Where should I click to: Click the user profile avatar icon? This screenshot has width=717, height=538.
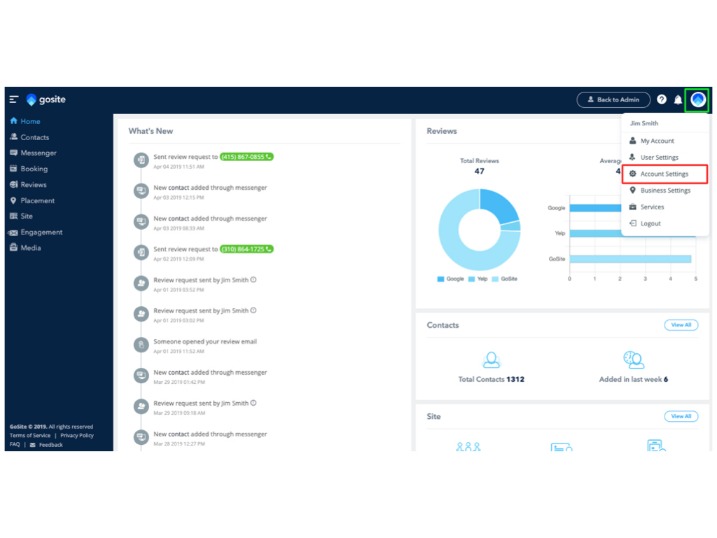[698, 100]
